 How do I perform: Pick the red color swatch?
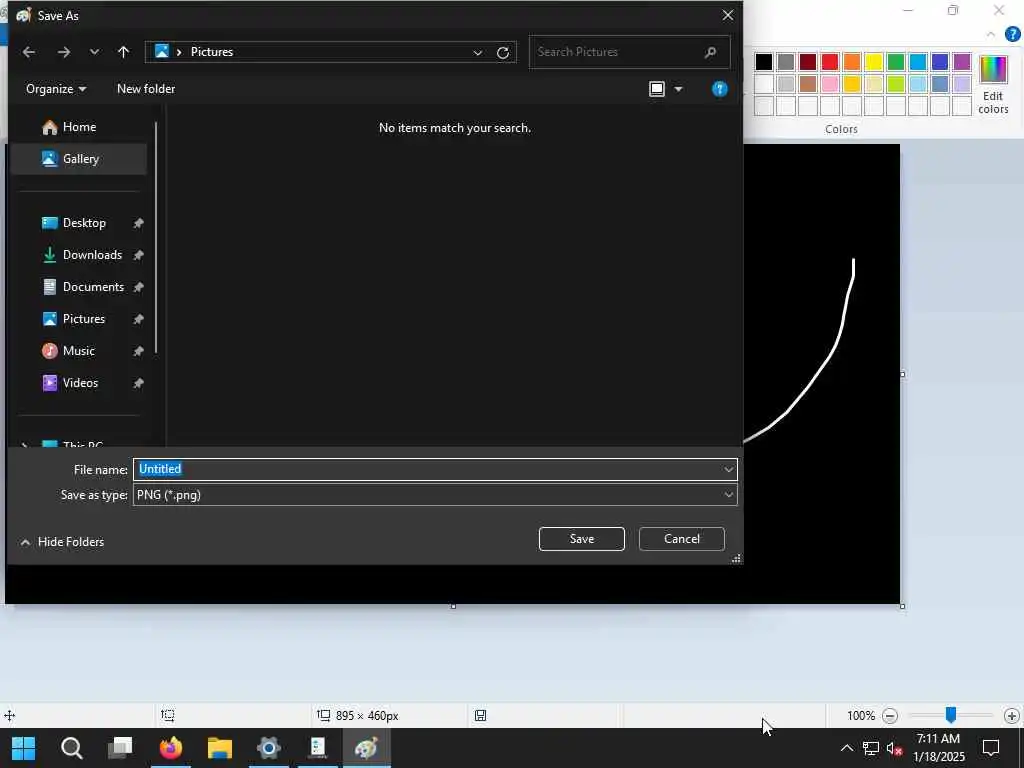pos(829,62)
